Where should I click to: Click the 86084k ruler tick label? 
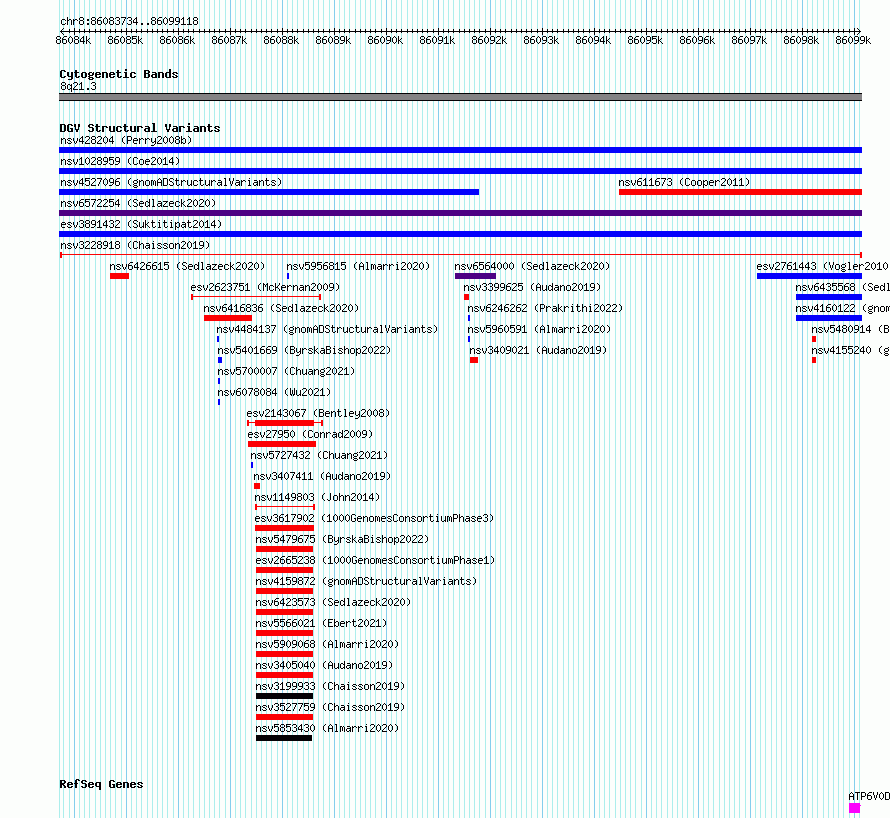point(73,40)
